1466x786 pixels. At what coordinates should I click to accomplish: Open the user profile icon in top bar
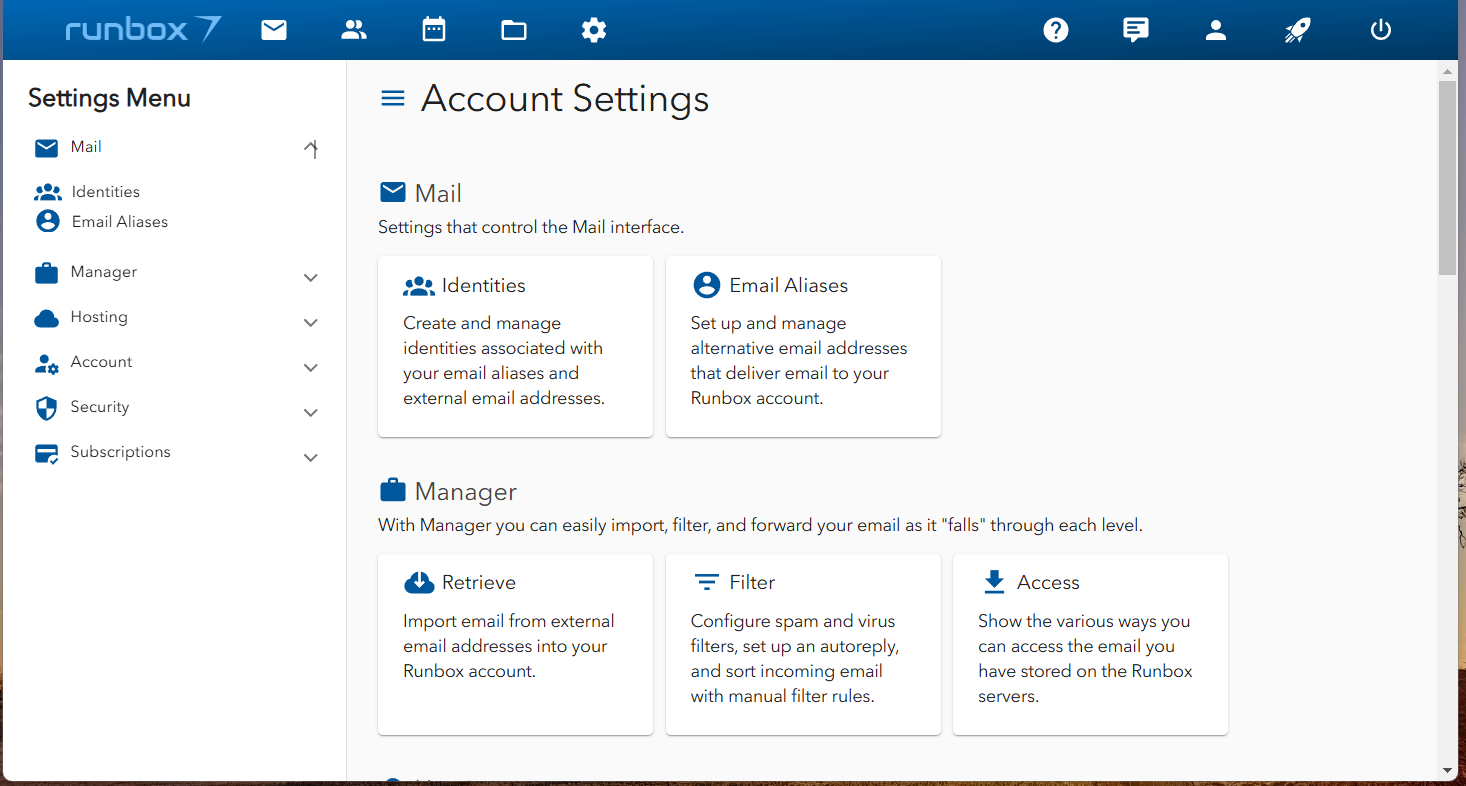(x=1216, y=30)
